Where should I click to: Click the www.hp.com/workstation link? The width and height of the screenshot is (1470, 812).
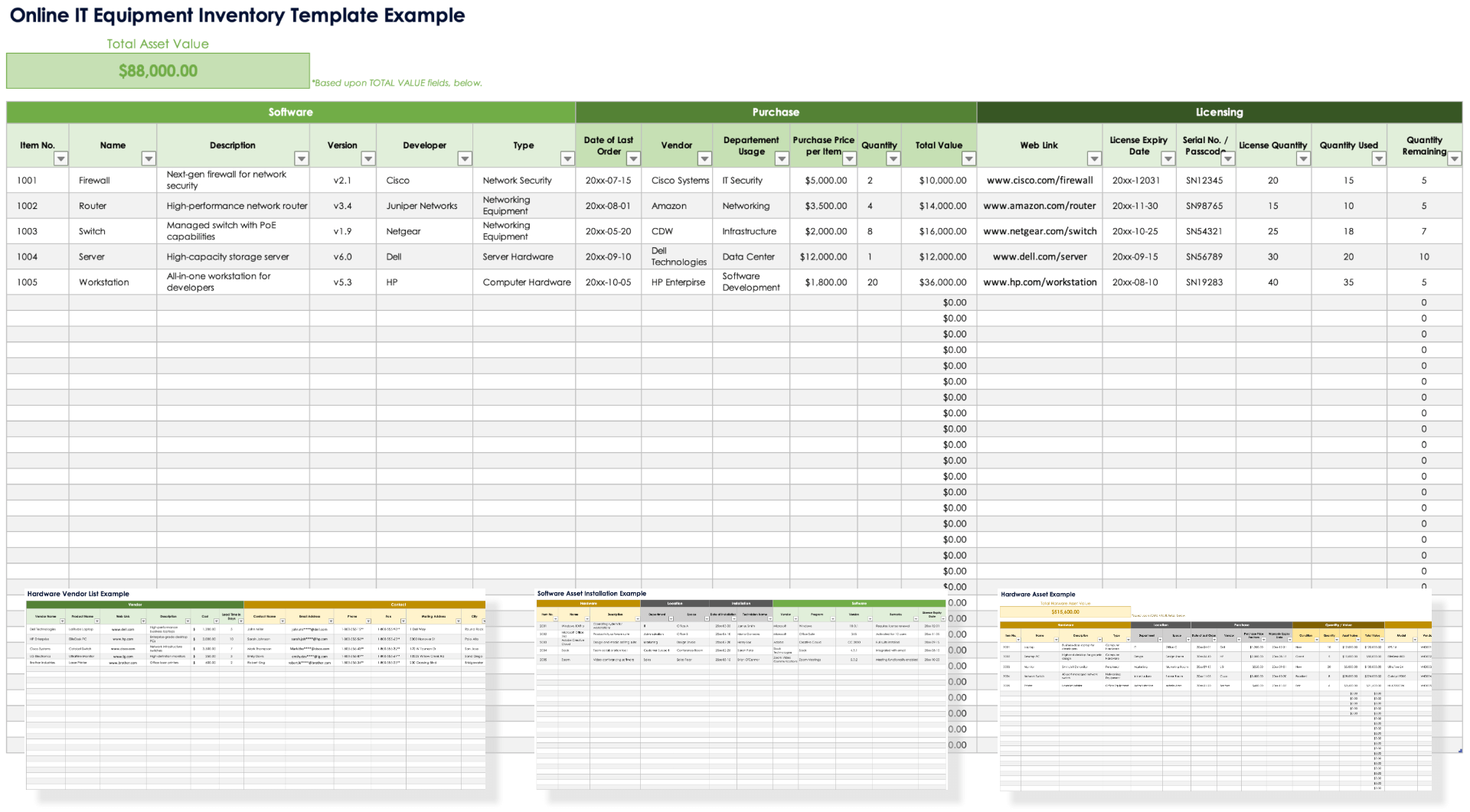[1039, 282]
